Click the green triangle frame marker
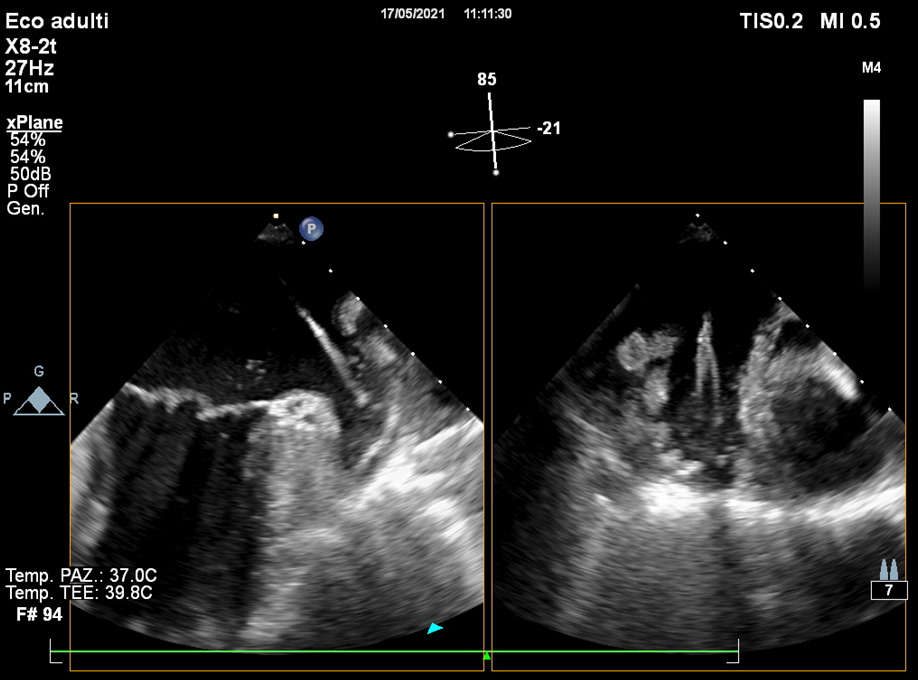 tap(487, 656)
